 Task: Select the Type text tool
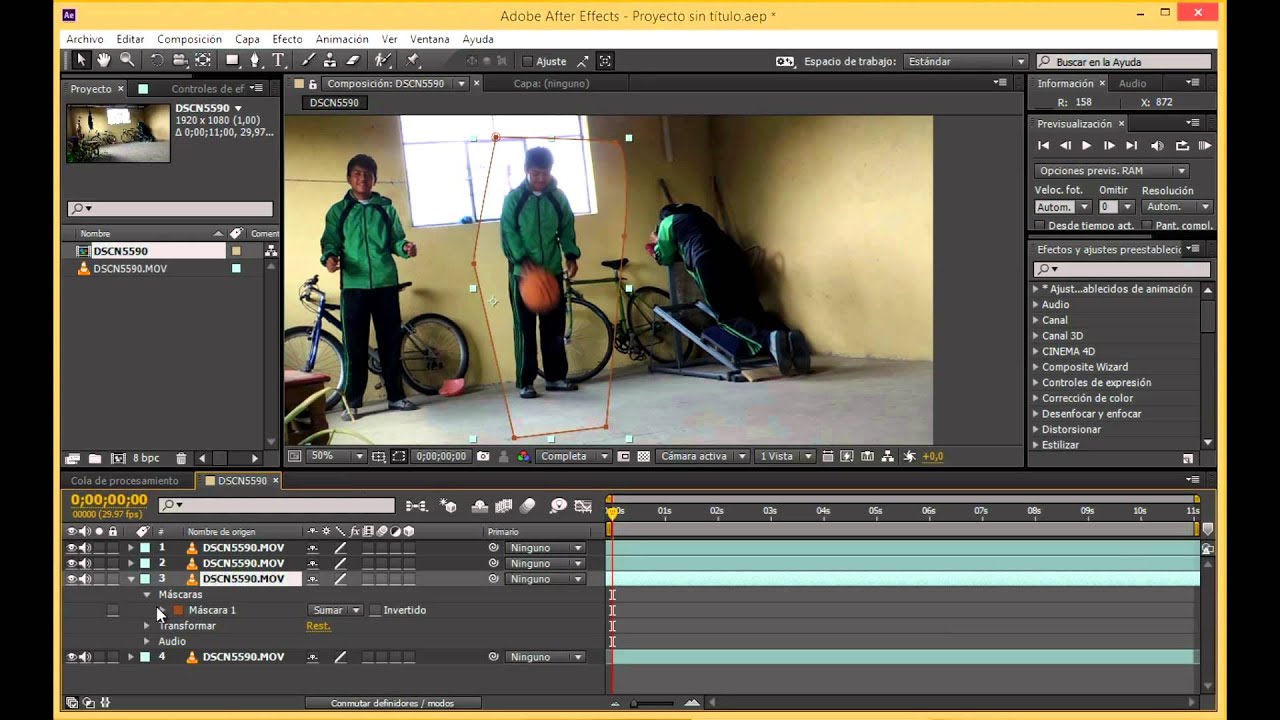coord(279,61)
